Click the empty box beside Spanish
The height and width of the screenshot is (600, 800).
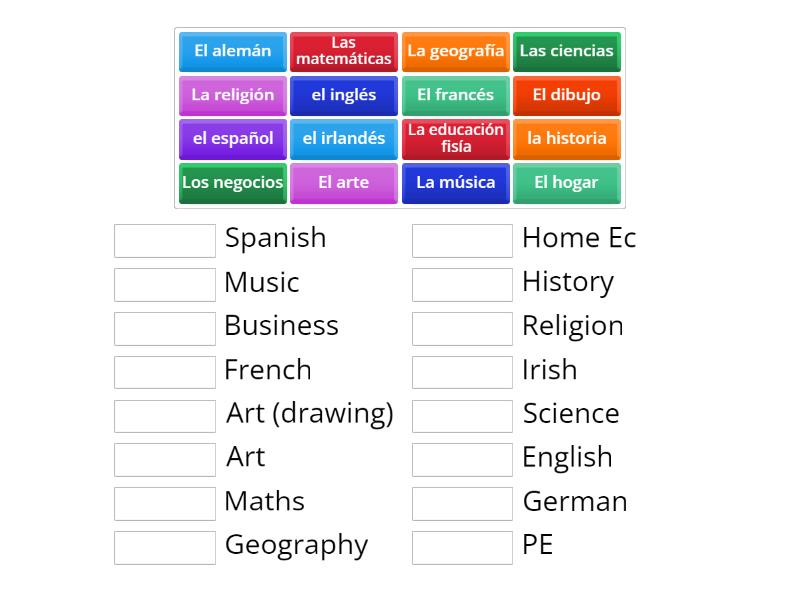click(x=165, y=241)
